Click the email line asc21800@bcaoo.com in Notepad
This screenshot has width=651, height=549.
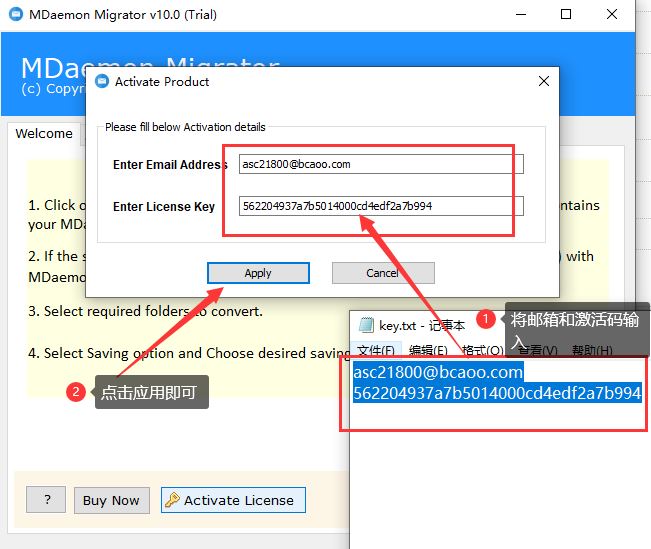pyautogui.click(x=438, y=372)
